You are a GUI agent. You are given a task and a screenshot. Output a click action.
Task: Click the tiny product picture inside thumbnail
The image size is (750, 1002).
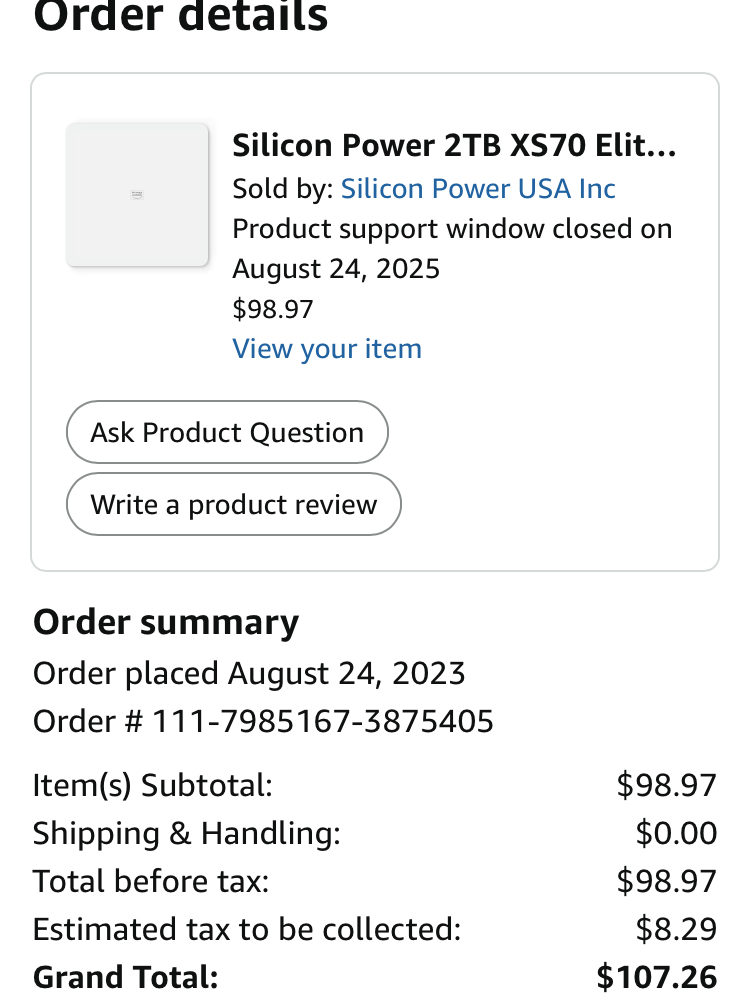[137, 195]
